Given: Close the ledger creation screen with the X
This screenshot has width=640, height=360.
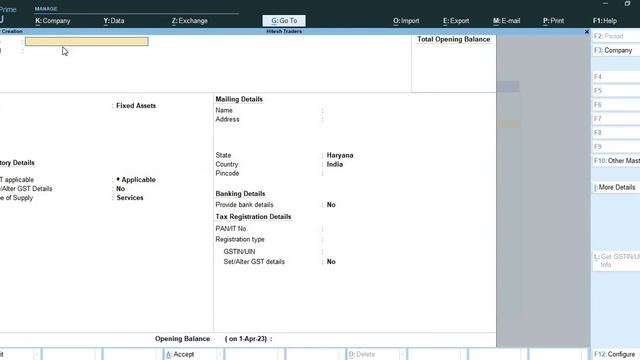Looking at the screenshot, I should pyautogui.click(x=587, y=31).
